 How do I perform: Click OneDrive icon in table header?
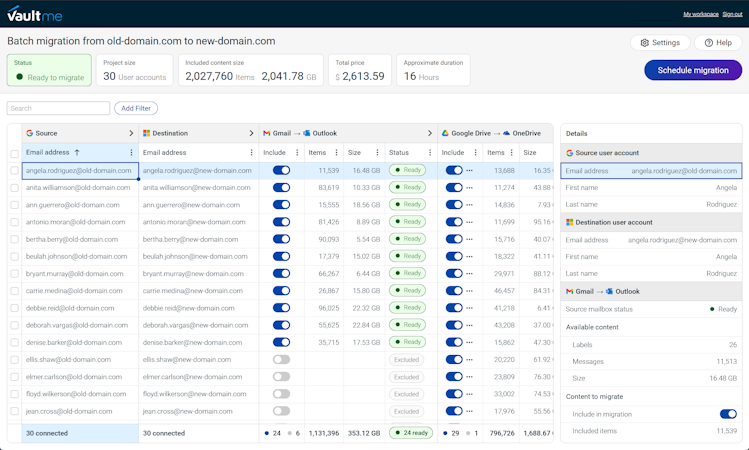point(506,133)
